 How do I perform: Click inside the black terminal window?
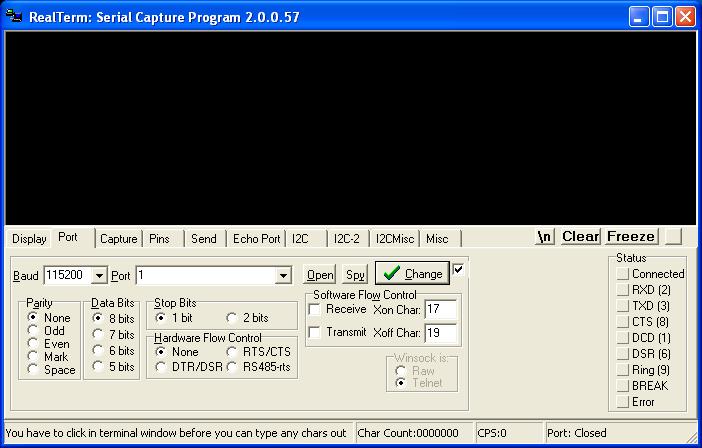(350, 128)
